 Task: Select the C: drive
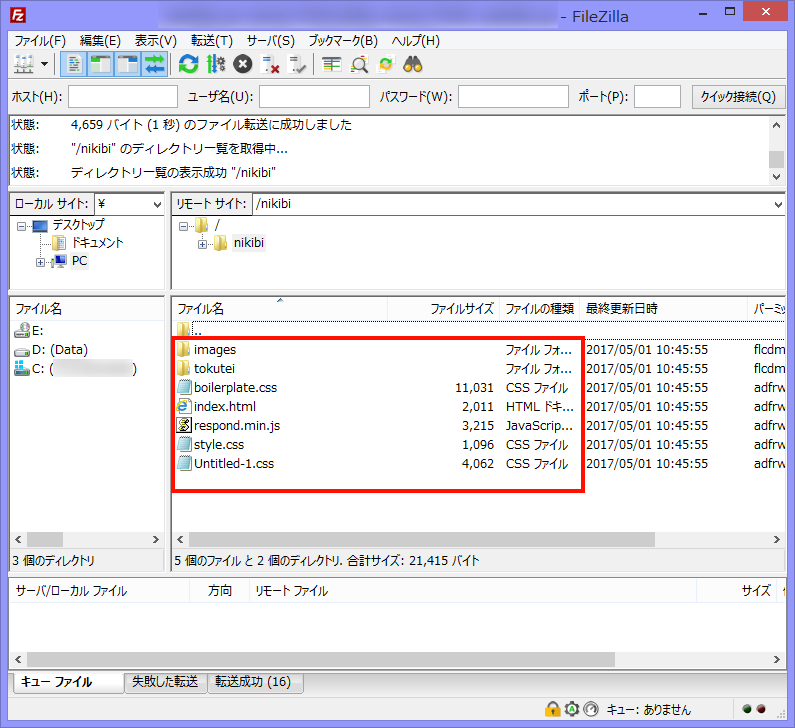point(76,369)
